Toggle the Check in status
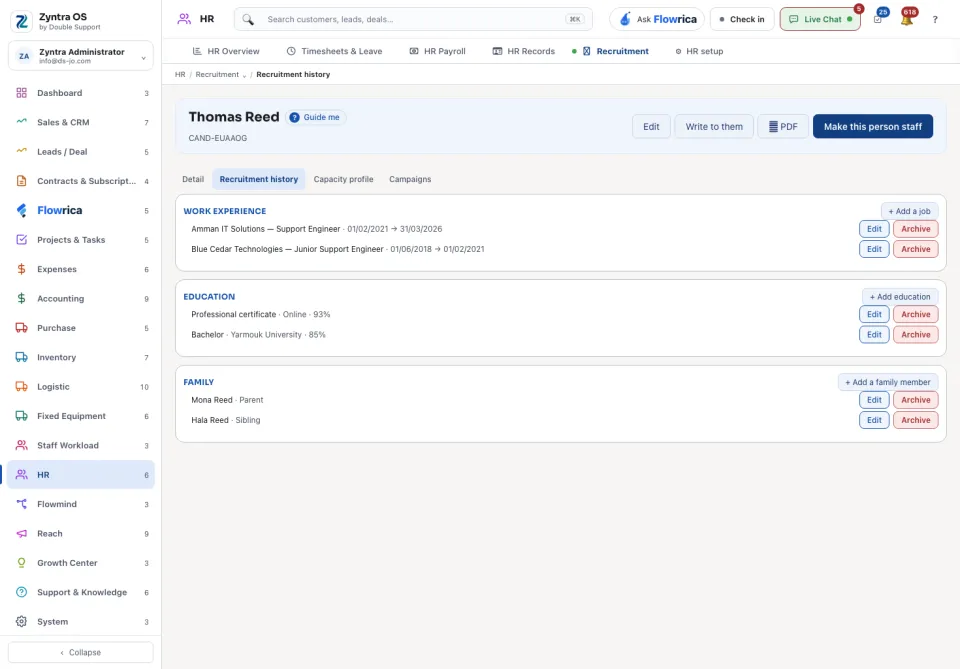This screenshot has height=669, width=960. pos(741,19)
